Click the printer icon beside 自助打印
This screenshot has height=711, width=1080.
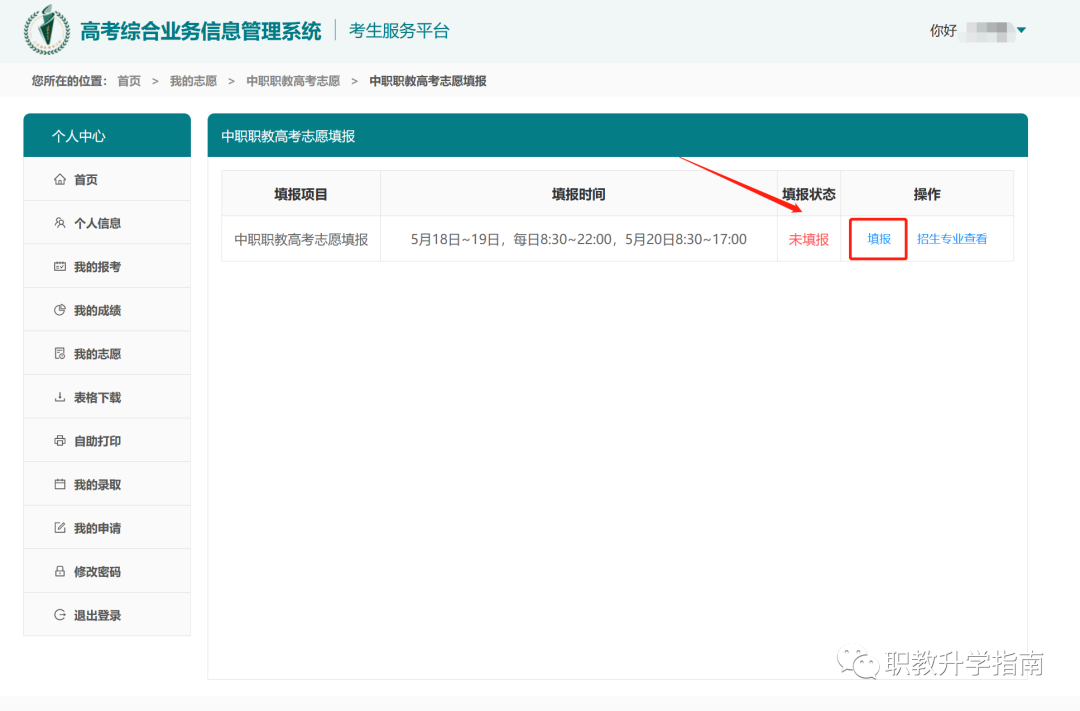(60, 441)
